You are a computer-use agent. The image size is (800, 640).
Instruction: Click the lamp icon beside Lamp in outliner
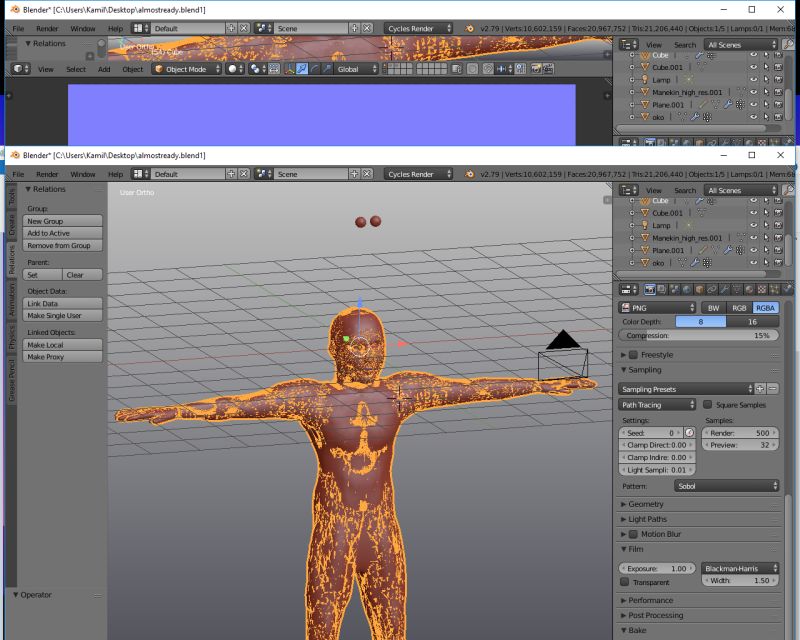point(644,225)
